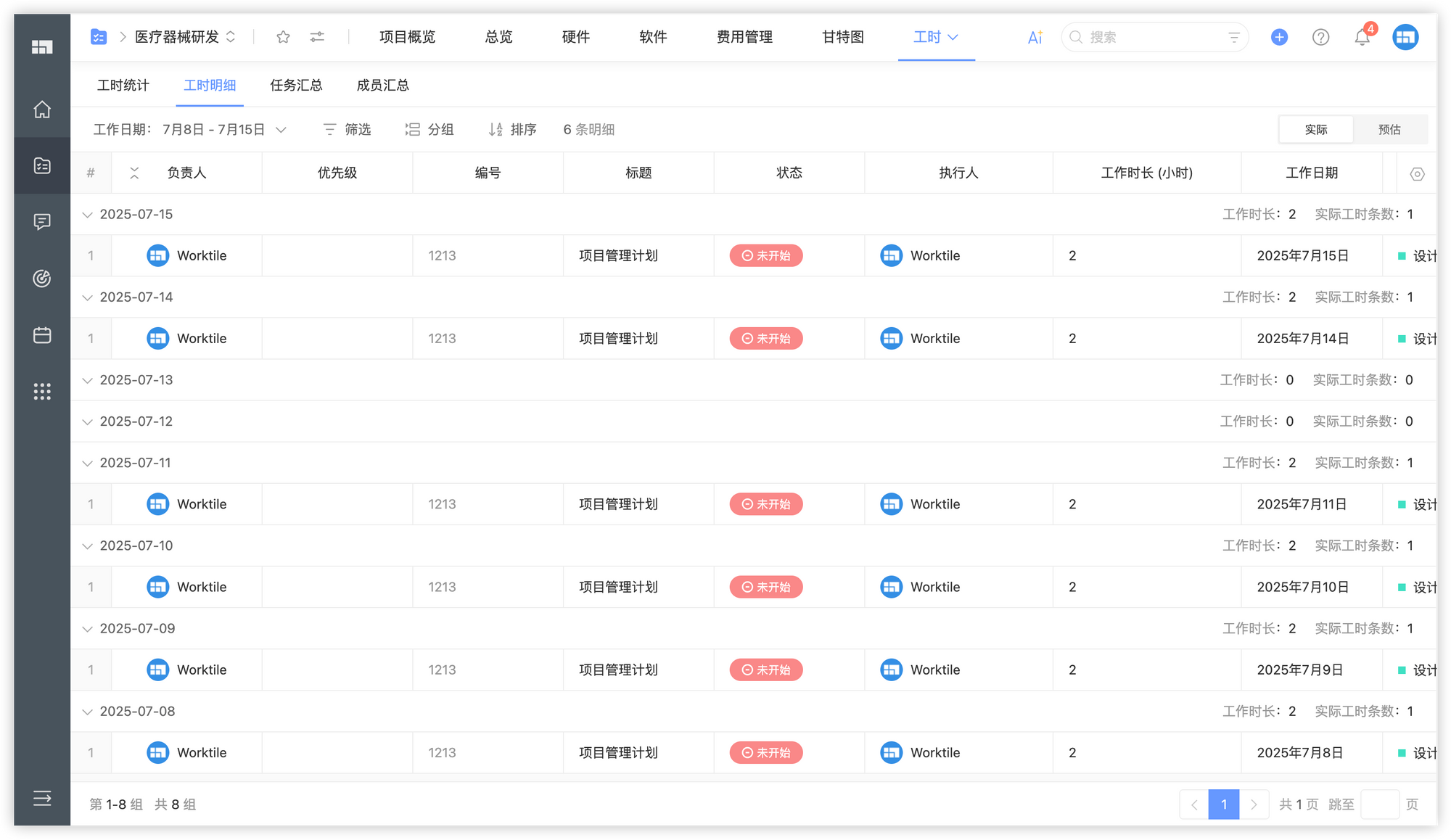Toggle the sidebar expand icon at bottom
The image size is (1451, 840).
pyautogui.click(x=42, y=799)
